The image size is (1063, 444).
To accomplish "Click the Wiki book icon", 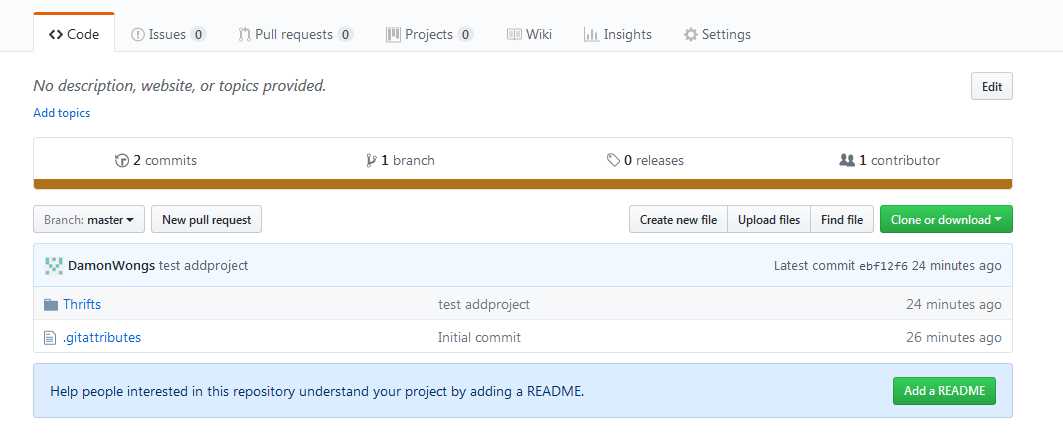I will (514, 35).
